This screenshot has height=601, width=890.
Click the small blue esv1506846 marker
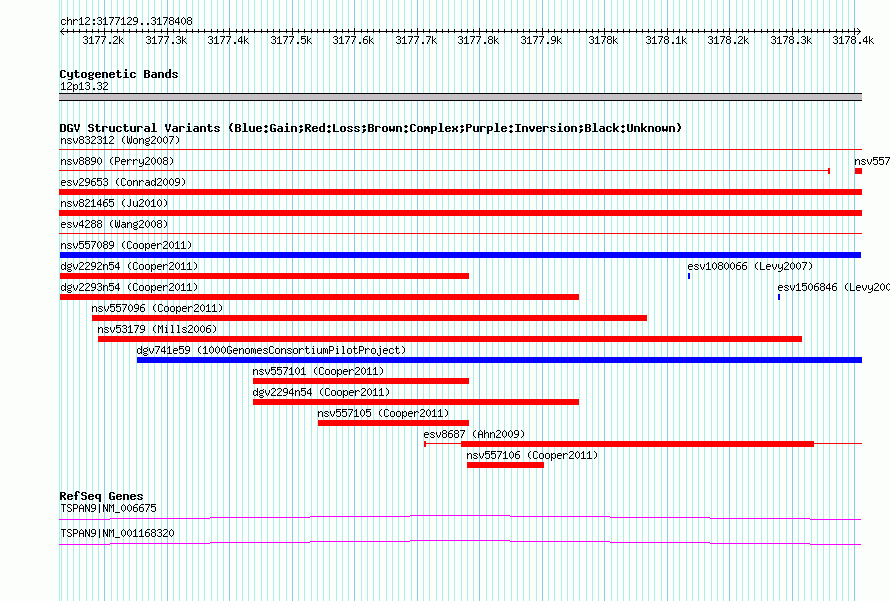click(x=779, y=297)
